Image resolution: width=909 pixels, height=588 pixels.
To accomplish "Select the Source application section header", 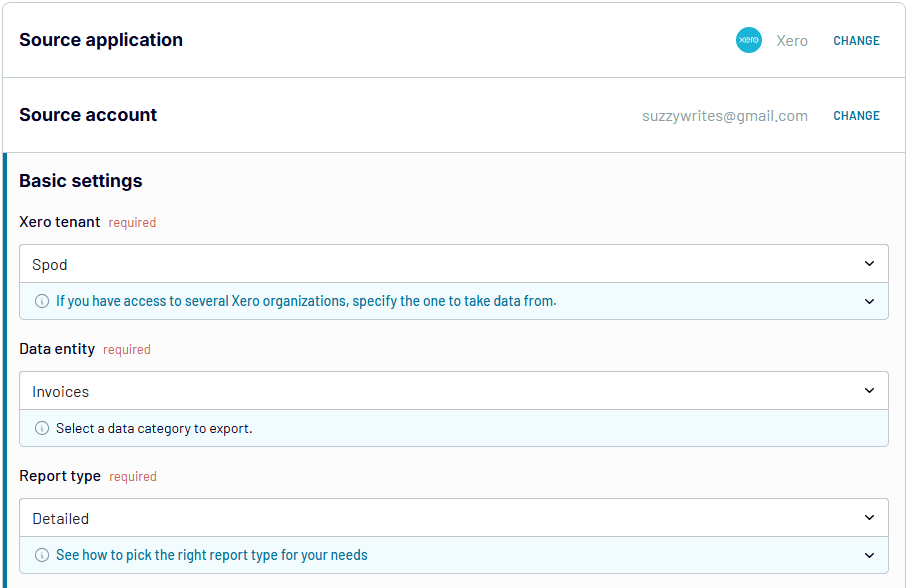I will [x=101, y=39].
